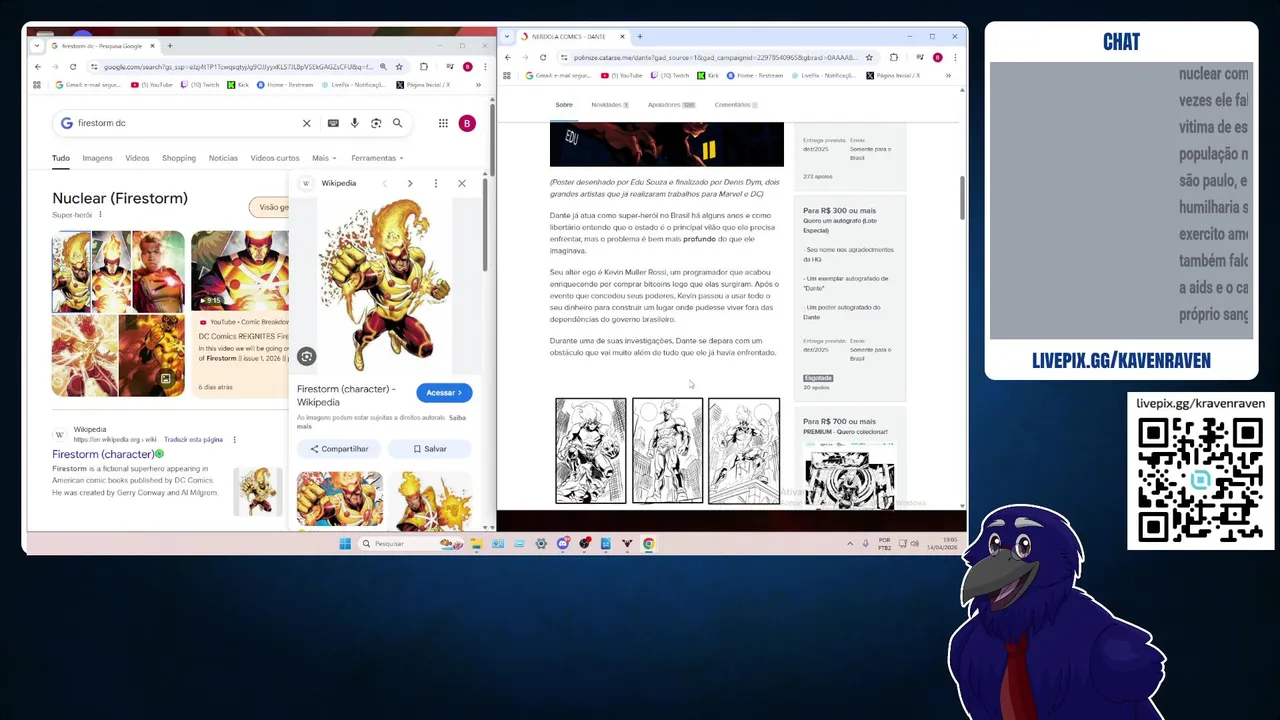
Task: Open a new tab in the Google window
Action: point(169,46)
